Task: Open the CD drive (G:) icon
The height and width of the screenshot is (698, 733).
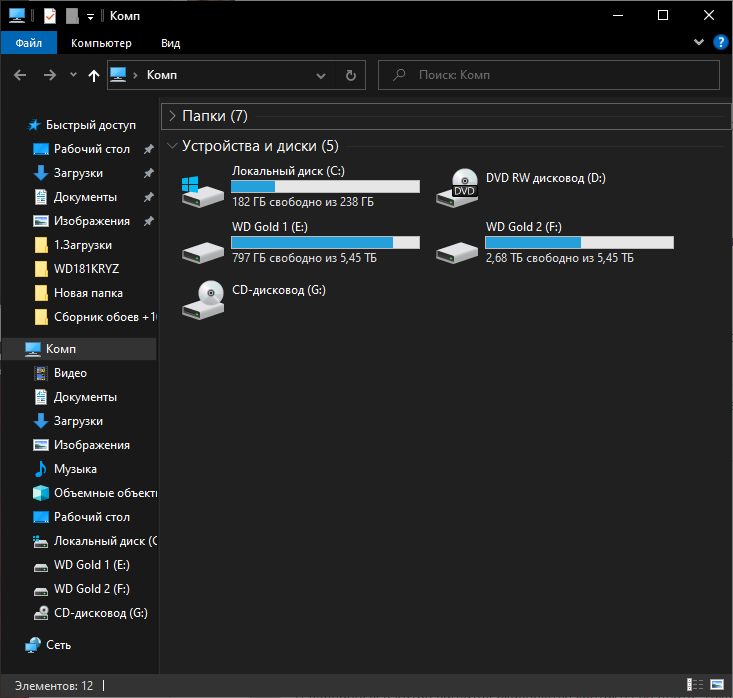Action: [x=203, y=298]
